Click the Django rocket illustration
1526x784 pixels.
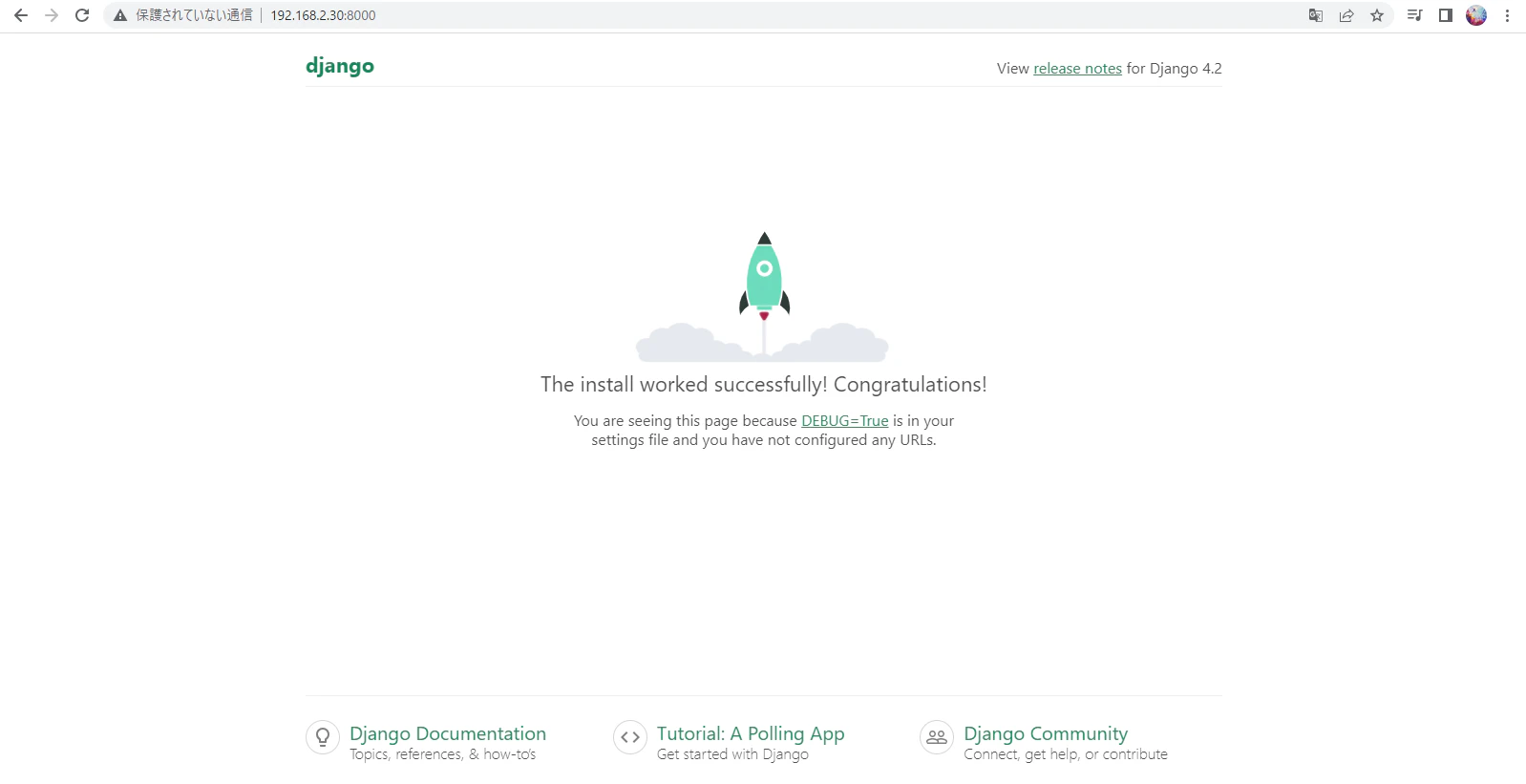pos(763,297)
